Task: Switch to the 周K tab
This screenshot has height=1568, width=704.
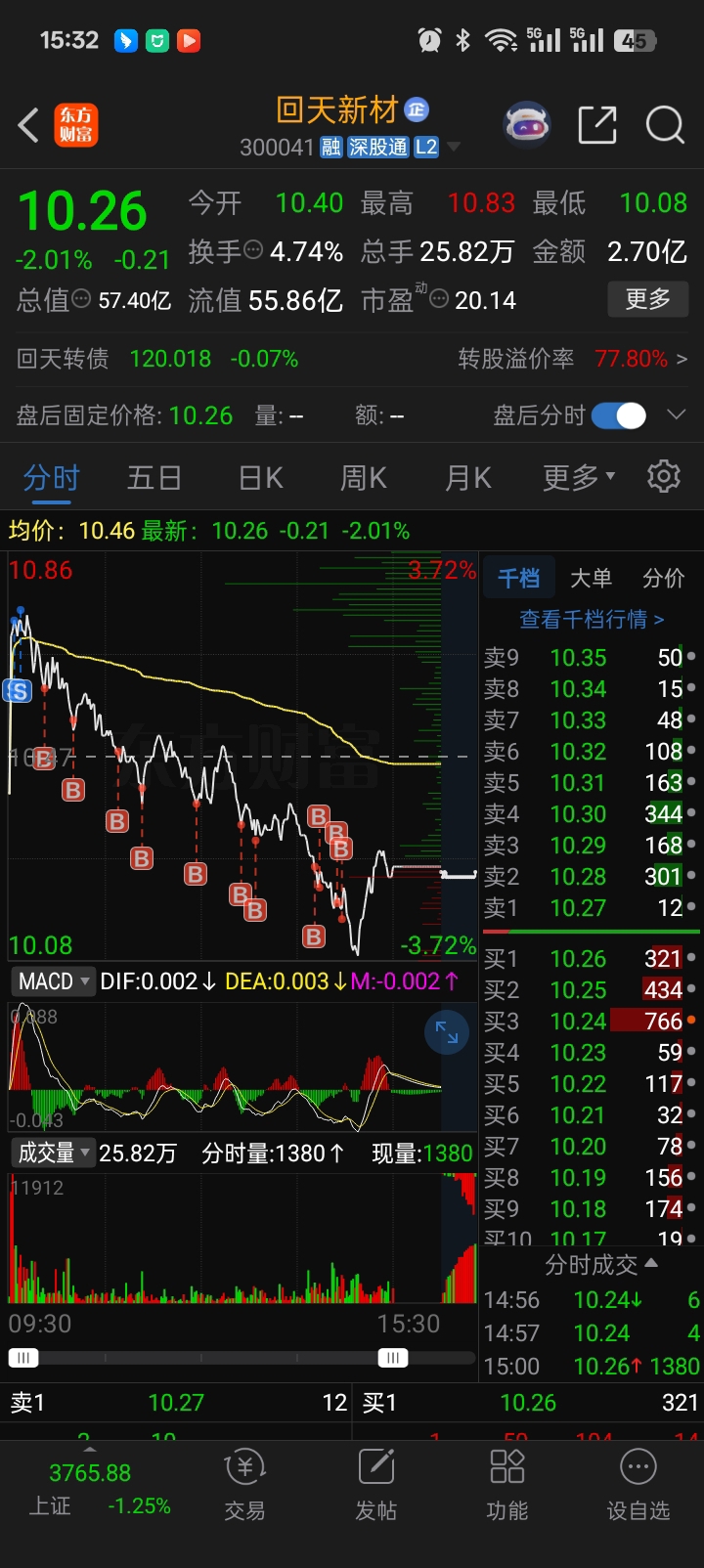Action: 363,477
